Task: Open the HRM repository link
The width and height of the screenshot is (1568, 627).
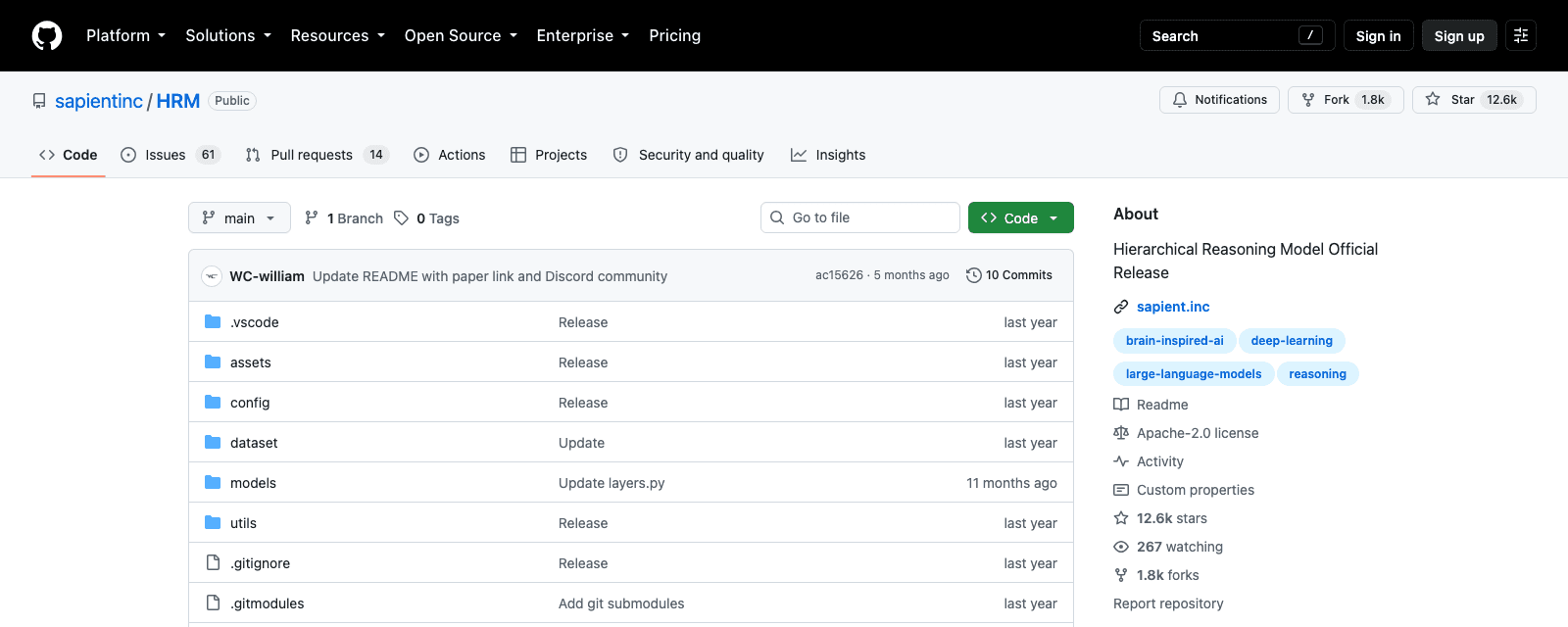Action: point(178,101)
